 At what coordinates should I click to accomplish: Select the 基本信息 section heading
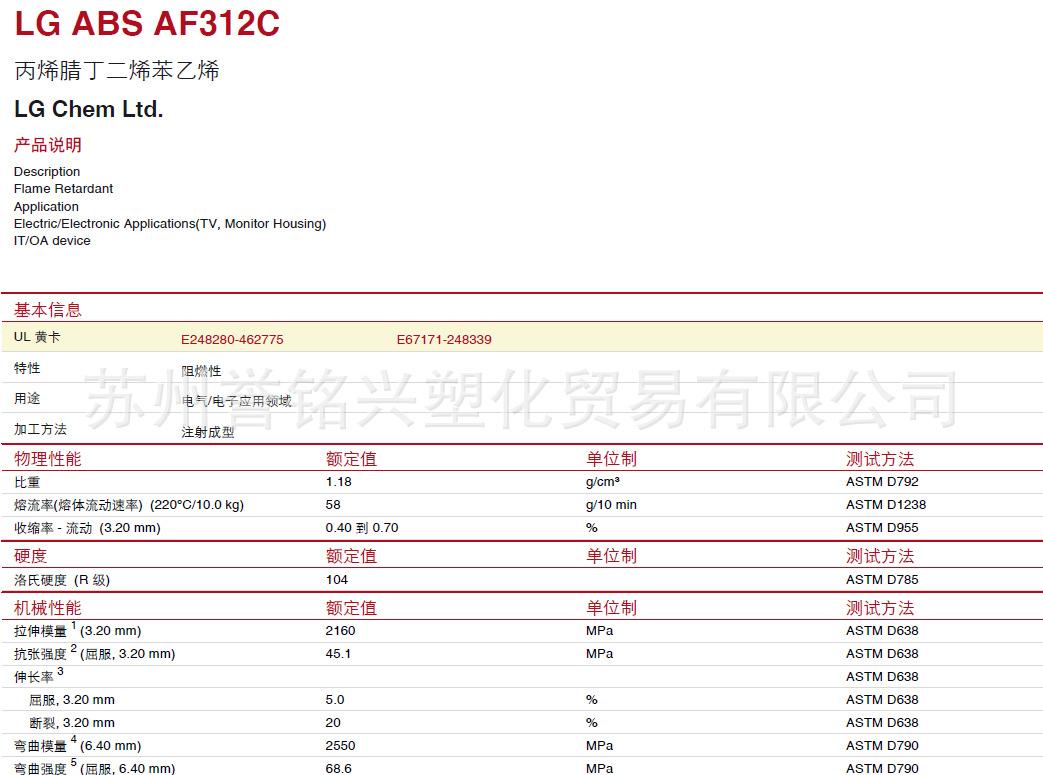click(x=48, y=310)
